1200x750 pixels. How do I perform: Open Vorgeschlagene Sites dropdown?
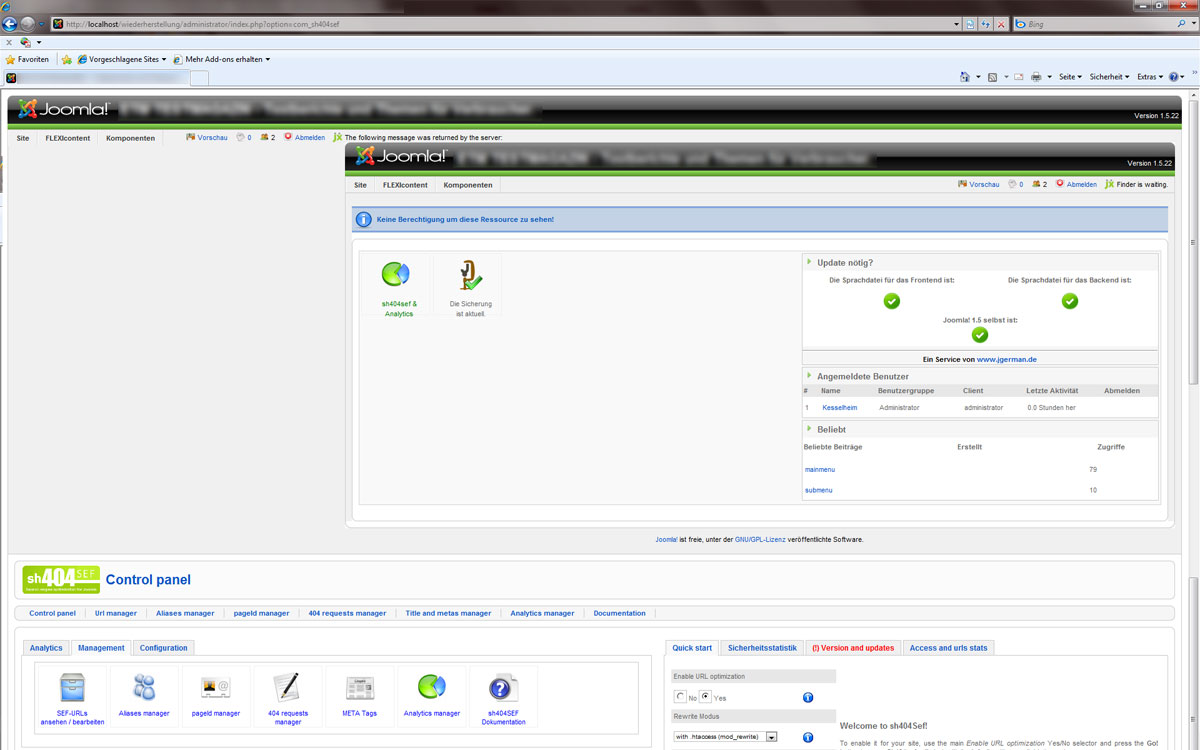tap(122, 59)
